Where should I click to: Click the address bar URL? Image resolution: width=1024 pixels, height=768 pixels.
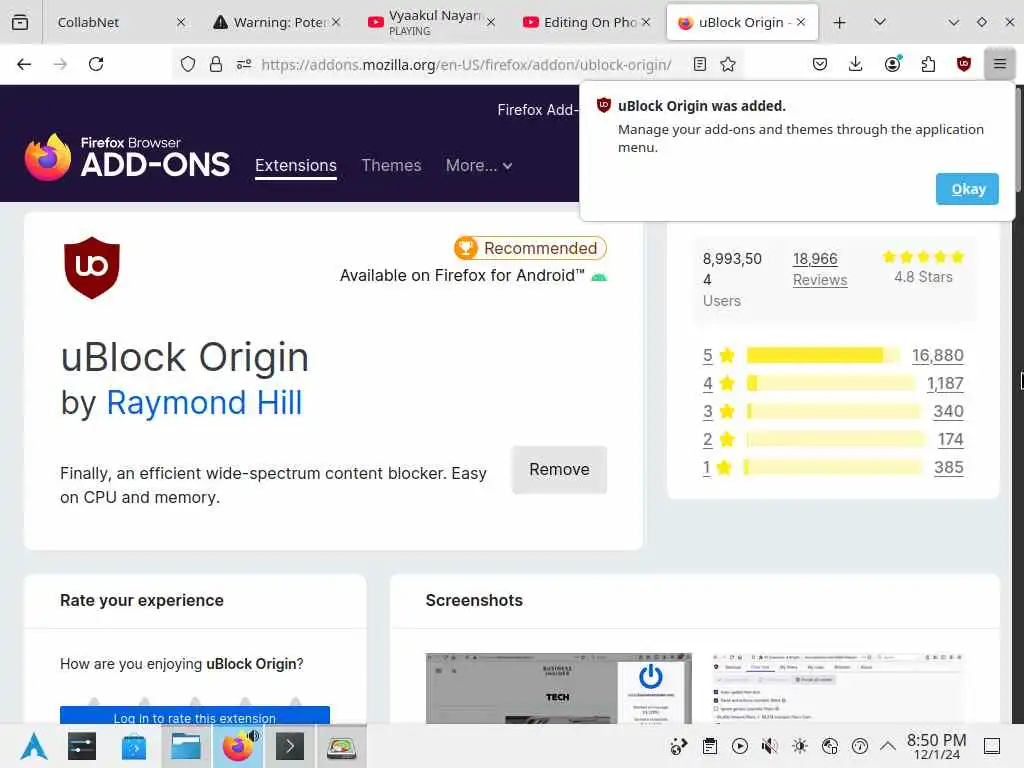(x=466, y=65)
